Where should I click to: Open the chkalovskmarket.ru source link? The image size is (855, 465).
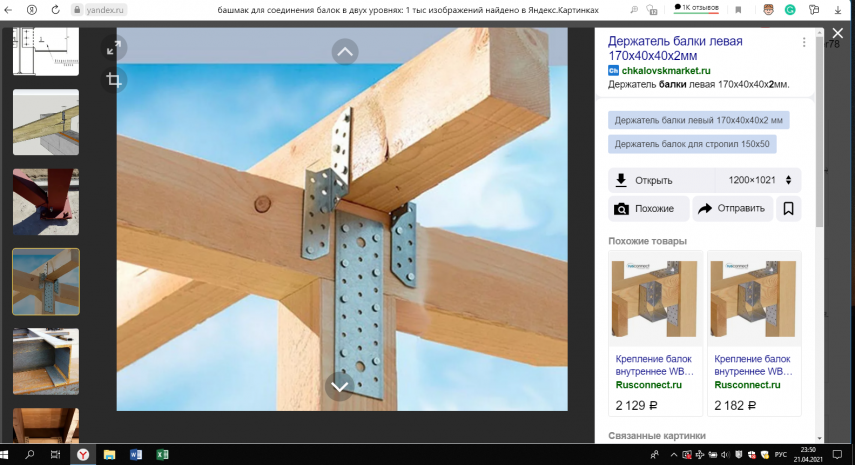click(x=665, y=71)
